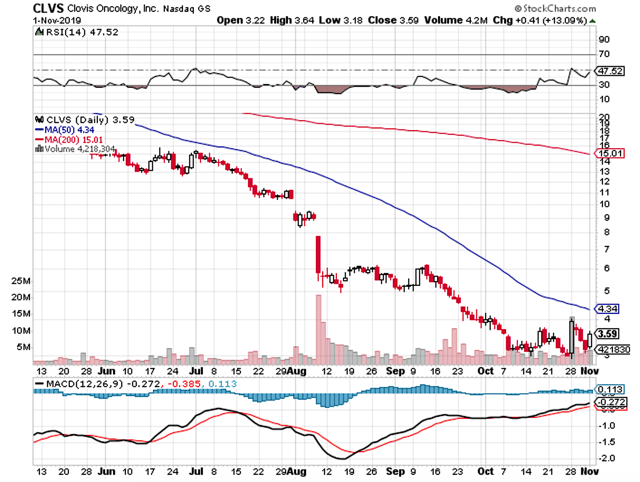Click the -1.0 label on the MACD axis
The width and height of the screenshot is (640, 482).
tap(607, 426)
